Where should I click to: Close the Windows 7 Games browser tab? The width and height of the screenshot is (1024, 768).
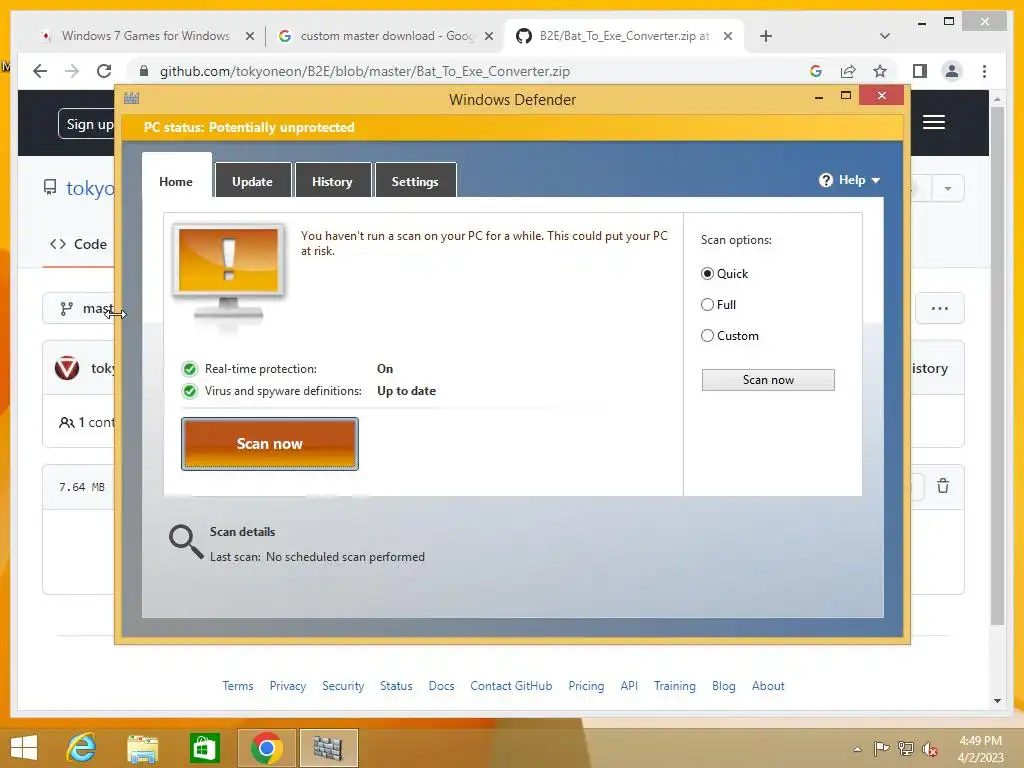pyautogui.click(x=249, y=37)
